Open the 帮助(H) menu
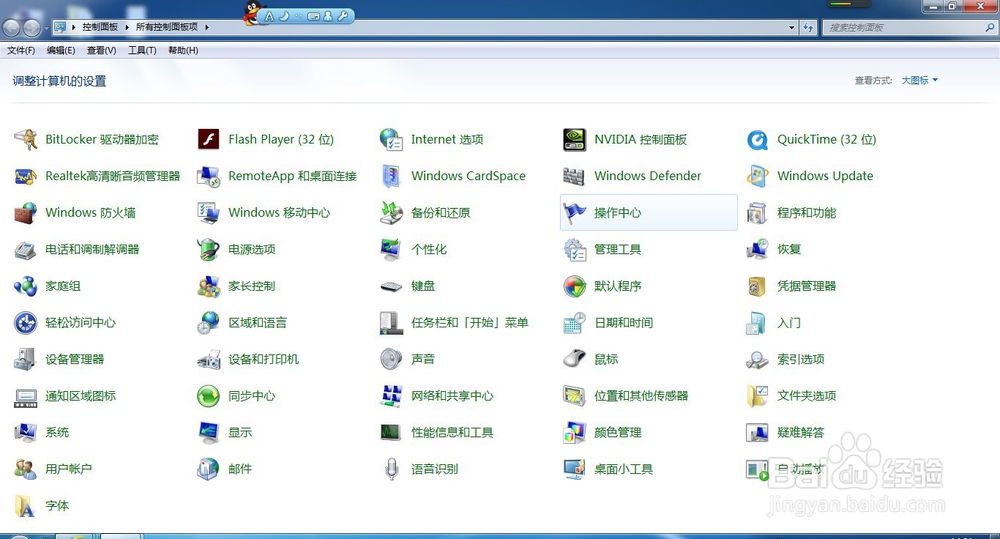This screenshot has height=539, width=1000. 183,50
